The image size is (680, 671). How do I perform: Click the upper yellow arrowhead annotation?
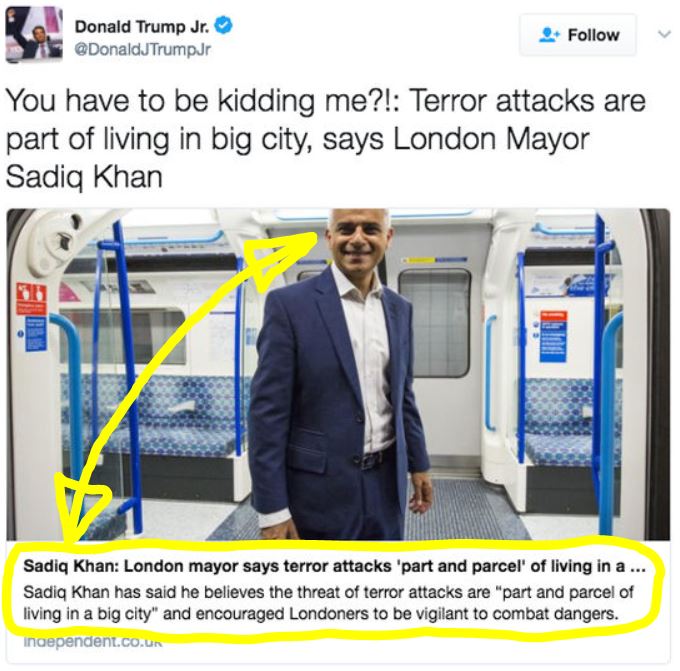278,260
